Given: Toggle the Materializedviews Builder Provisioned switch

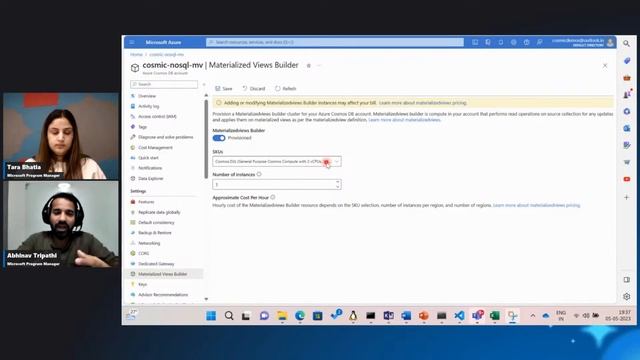Looking at the screenshot, I should (219, 138).
